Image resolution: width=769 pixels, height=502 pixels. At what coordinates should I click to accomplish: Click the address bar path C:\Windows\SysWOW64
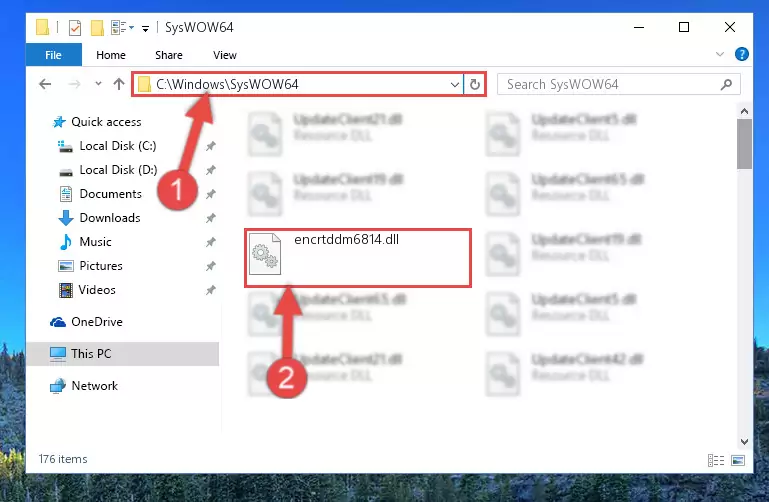[227, 84]
